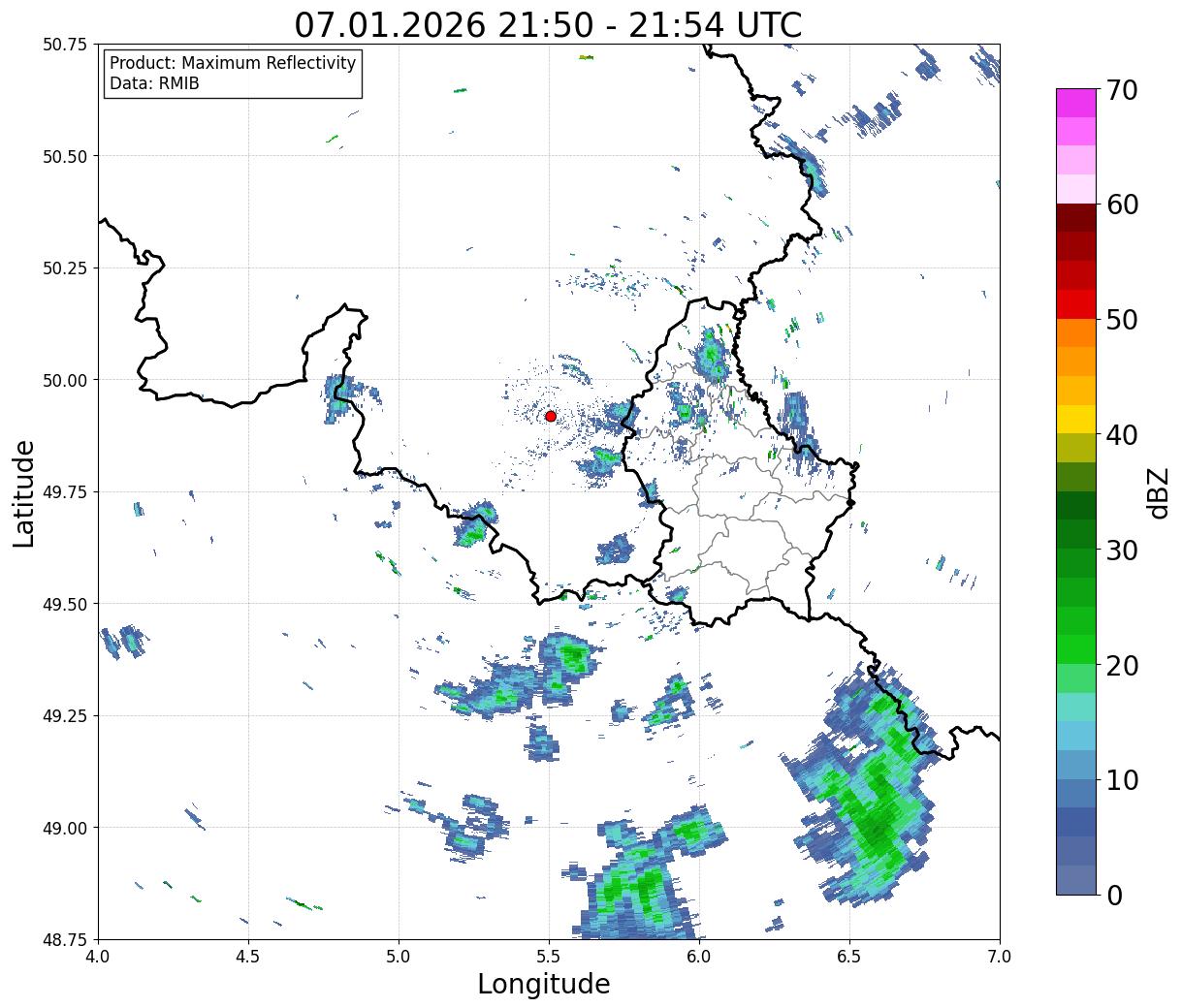This screenshot has height=1008, width=1182.
Task: Click the colorbar tick label 20
Action: tap(1122, 666)
